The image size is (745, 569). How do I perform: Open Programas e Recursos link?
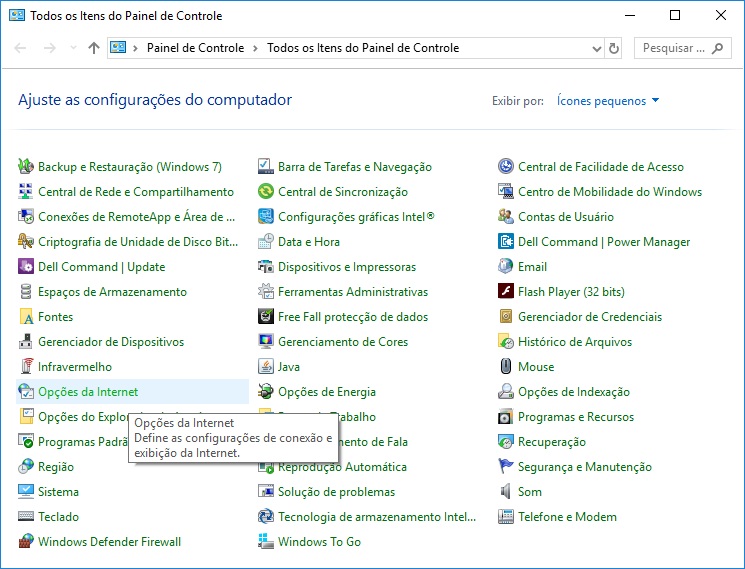(576, 417)
